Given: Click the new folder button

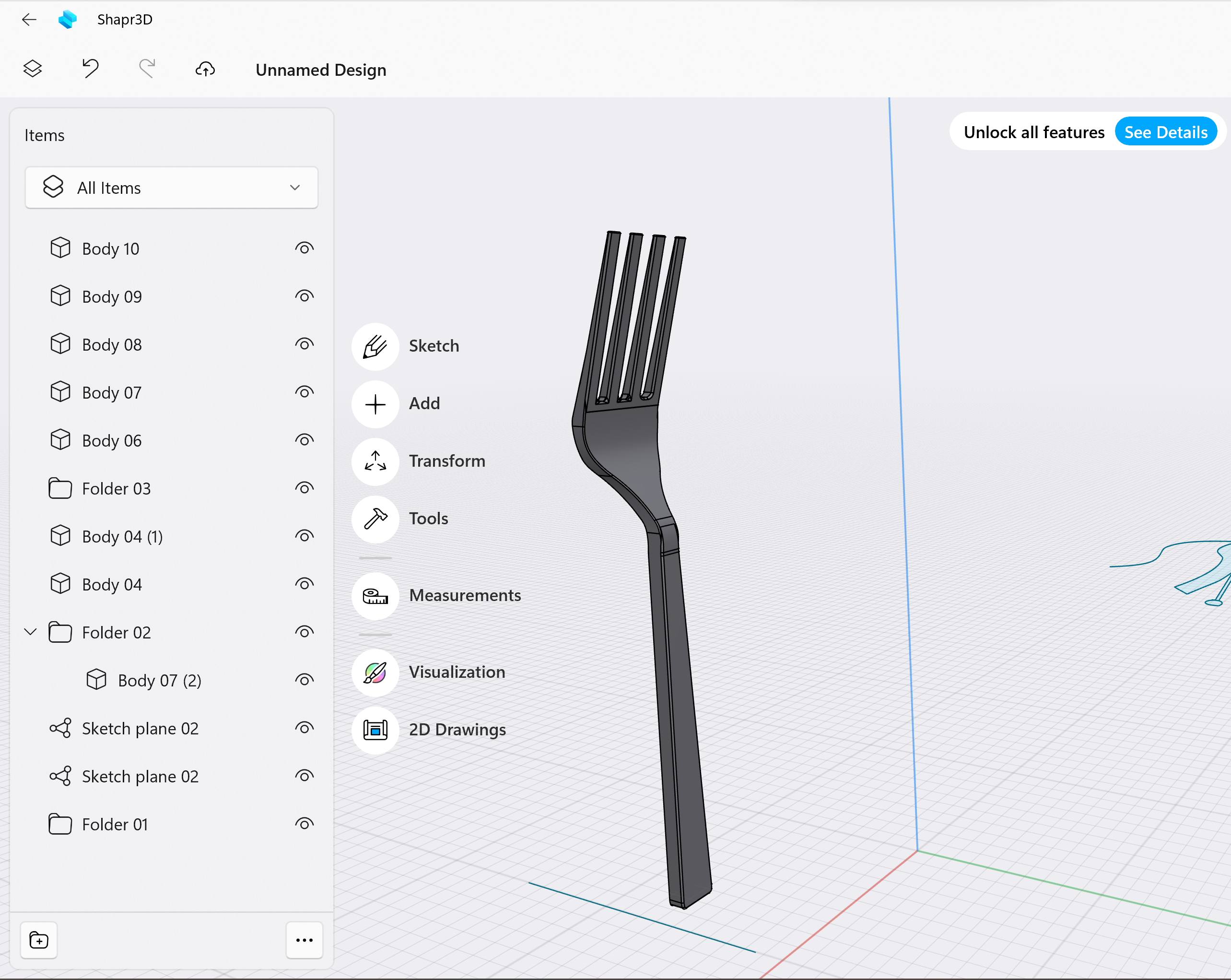Looking at the screenshot, I should click(39, 940).
